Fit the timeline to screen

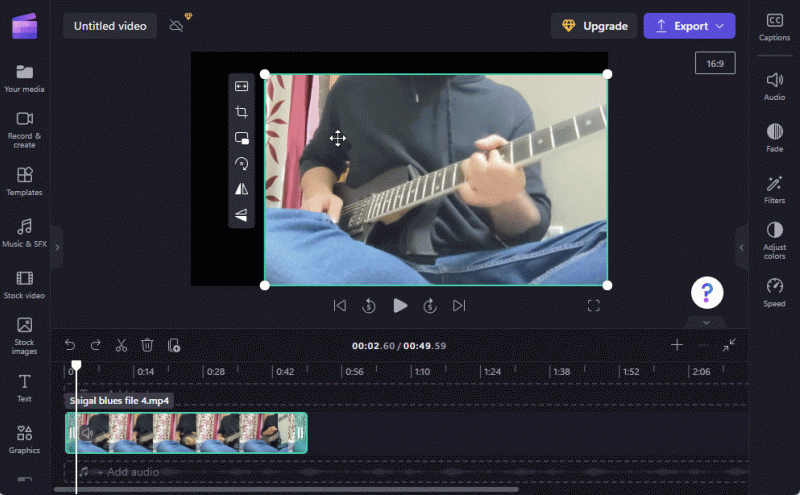coord(729,345)
